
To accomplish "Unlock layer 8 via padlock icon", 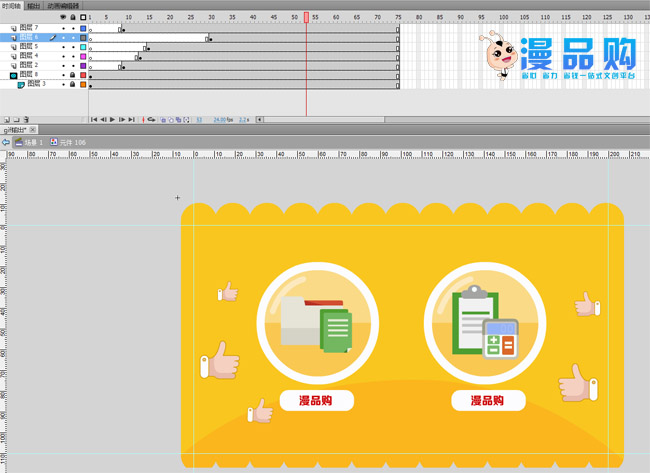I will [x=73, y=75].
